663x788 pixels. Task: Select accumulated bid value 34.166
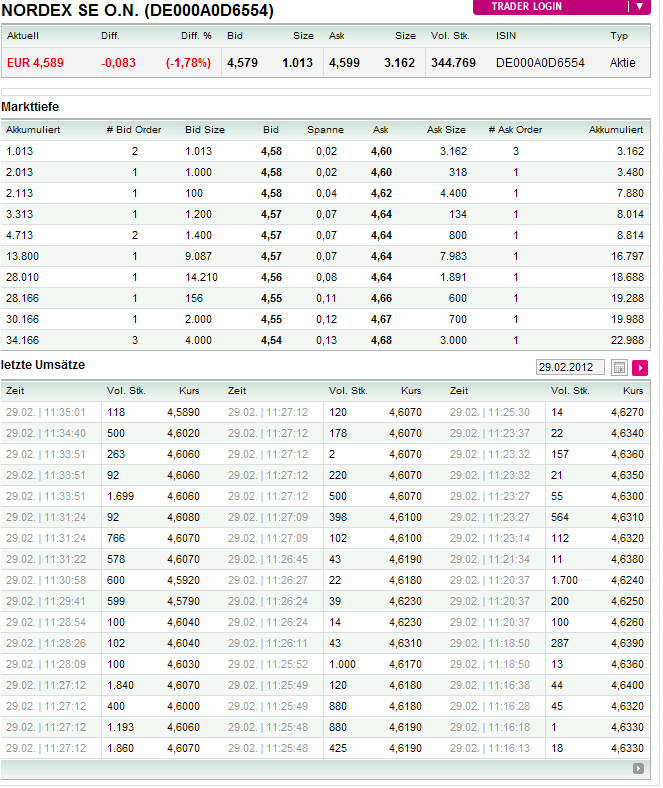[22, 340]
